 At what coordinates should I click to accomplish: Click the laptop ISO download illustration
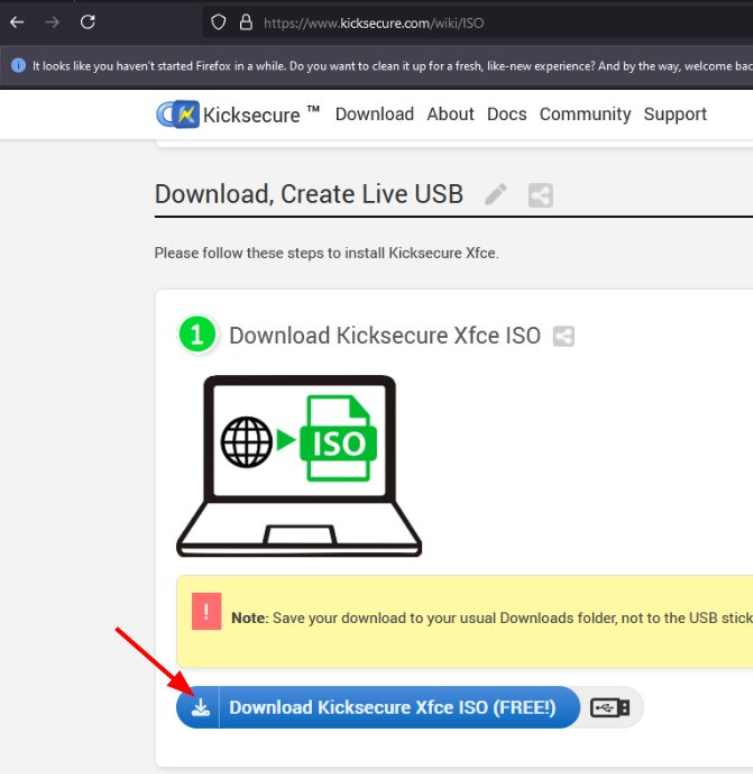[x=299, y=466]
